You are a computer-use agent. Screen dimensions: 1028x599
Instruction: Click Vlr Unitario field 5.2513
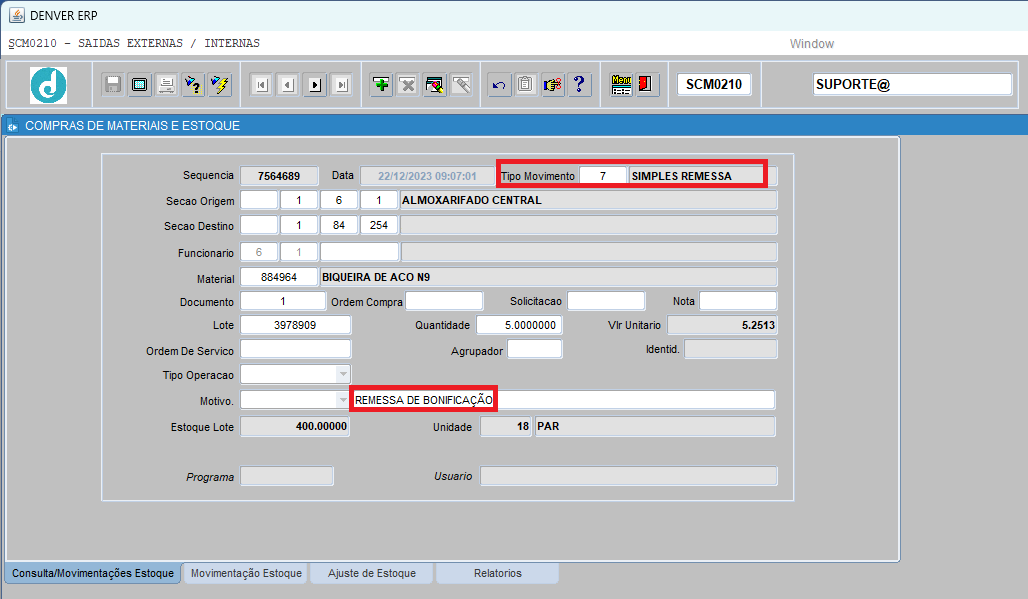point(722,324)
